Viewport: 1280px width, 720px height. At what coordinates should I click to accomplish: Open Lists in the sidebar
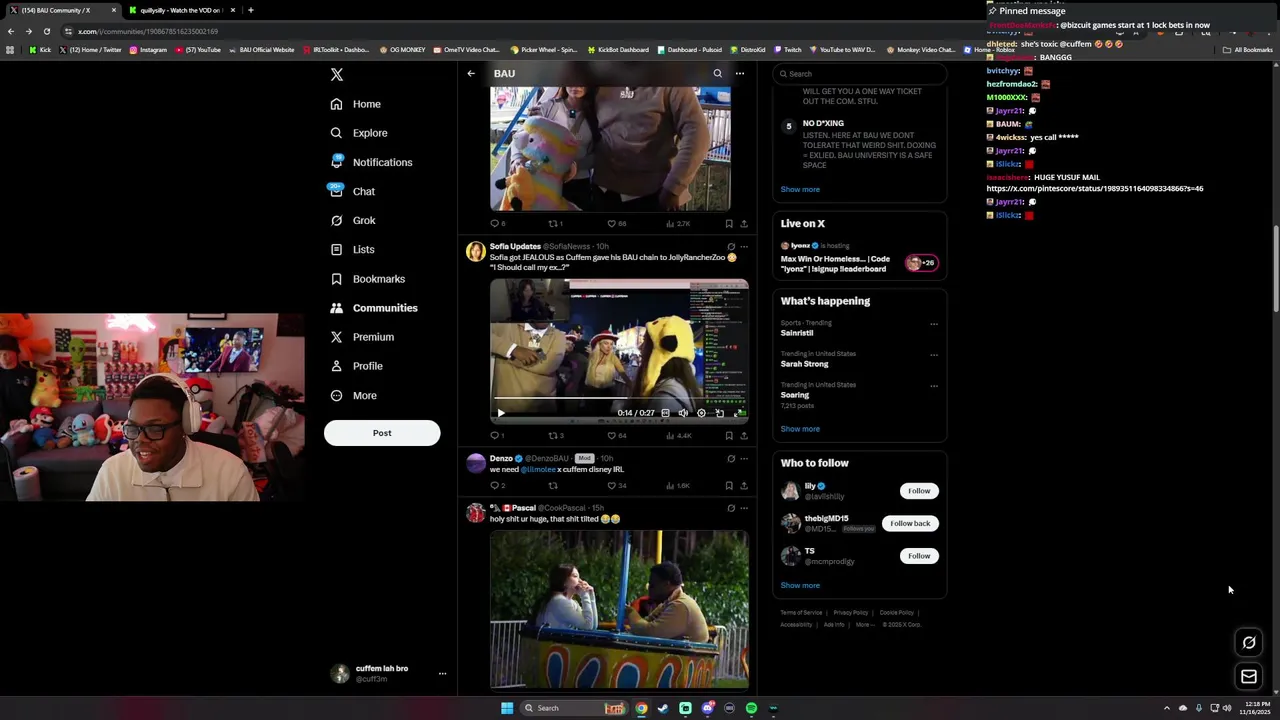click(352, 249)
